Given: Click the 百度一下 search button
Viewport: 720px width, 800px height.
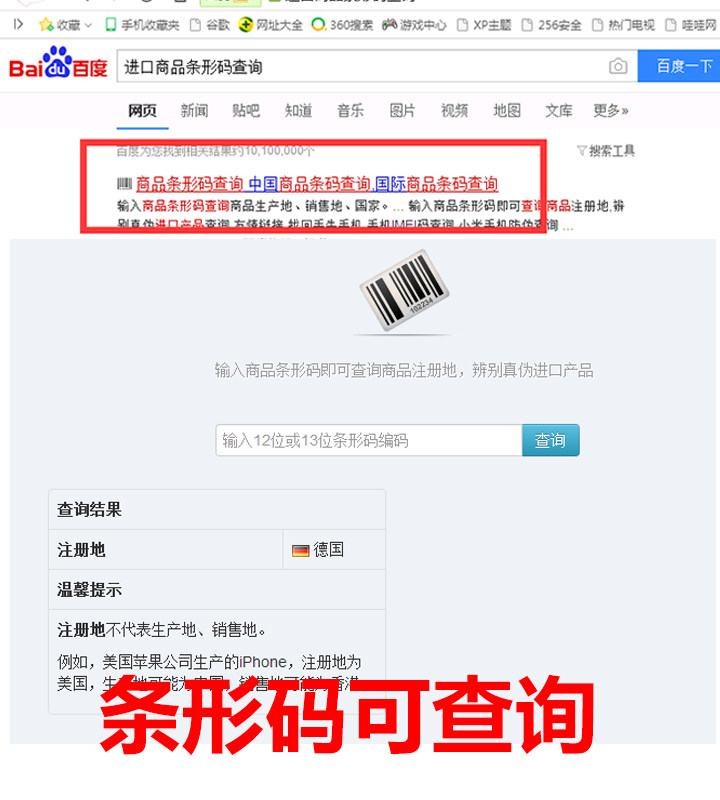Looking at the screenshot, I should point(679,66).
